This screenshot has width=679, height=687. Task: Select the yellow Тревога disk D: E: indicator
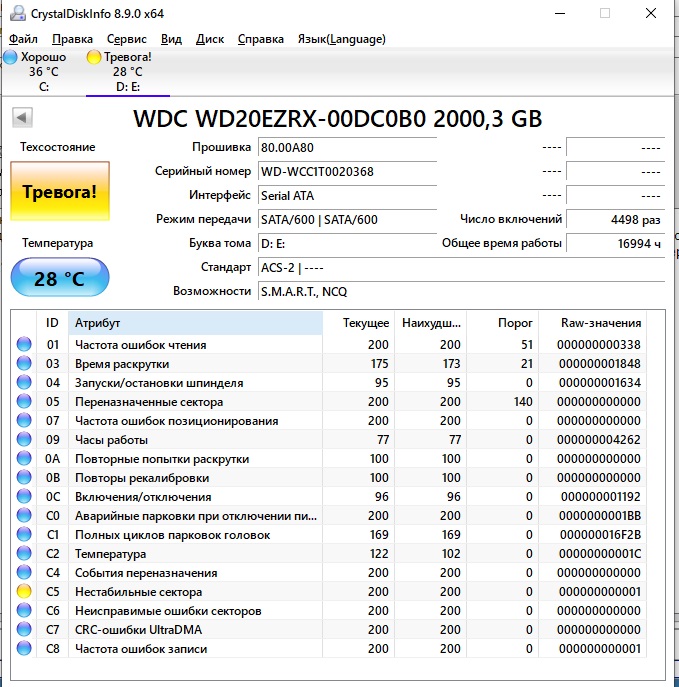point(120,71)
